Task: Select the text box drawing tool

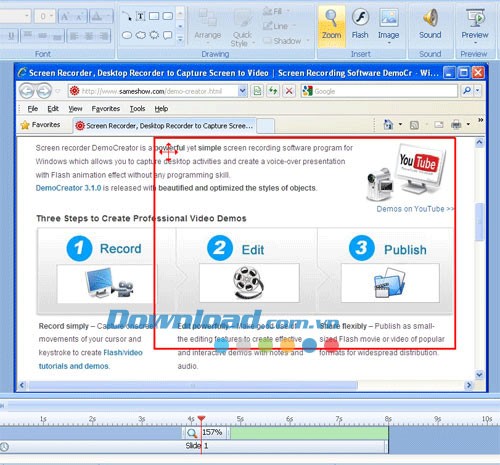Action: (x=140, y=16)
